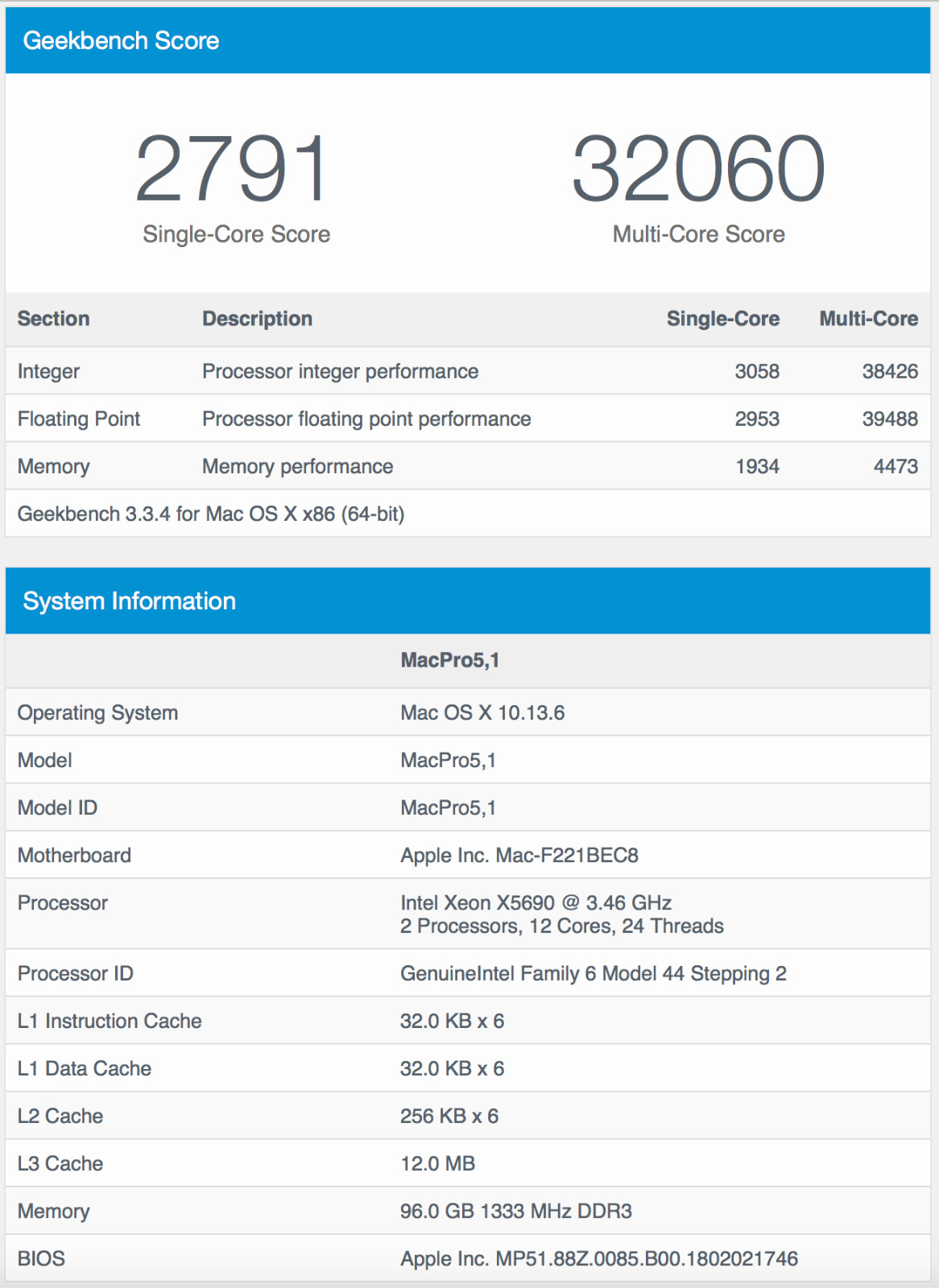Select the 'Operating System' label
939x1288 pixels.
97,713
